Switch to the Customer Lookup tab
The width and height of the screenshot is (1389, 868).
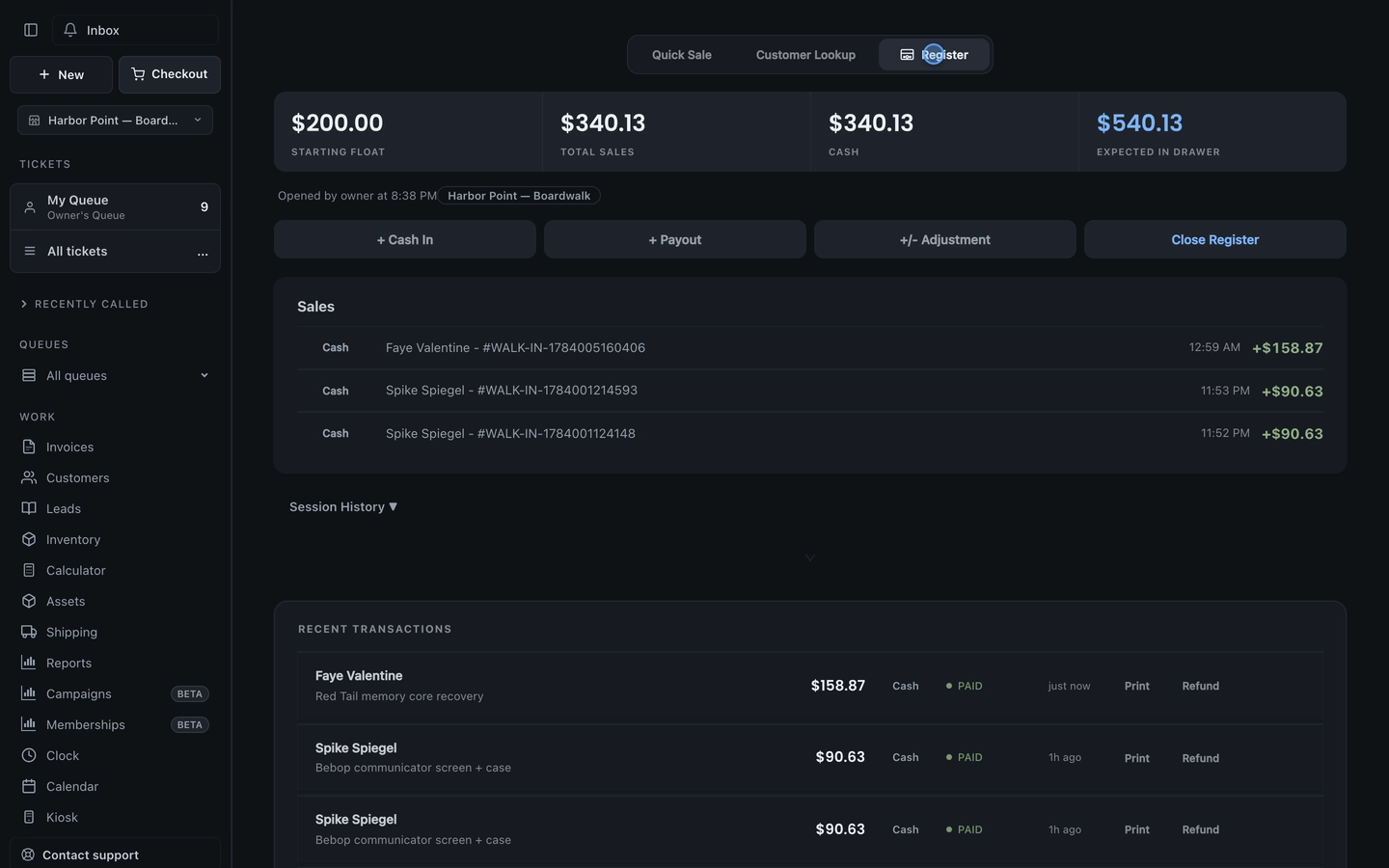[805, 55]
